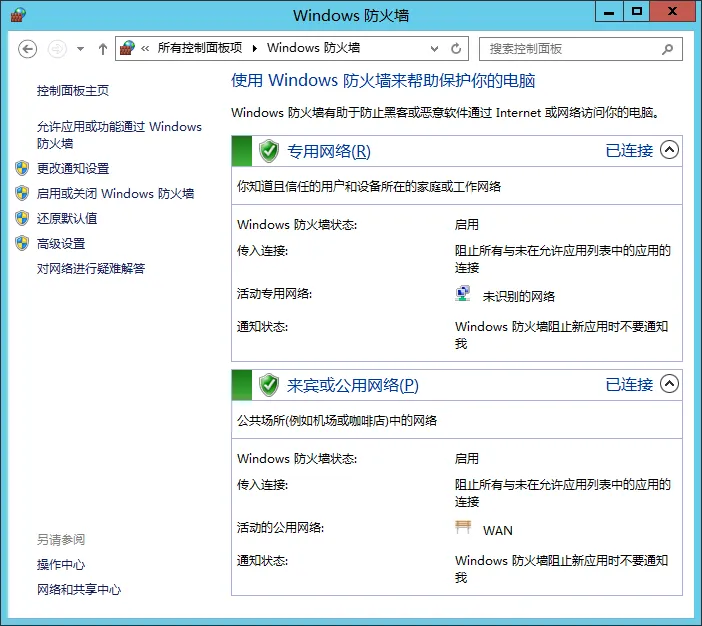
Task: Close the Windows 防火墙 window
Action: (672, 12)
